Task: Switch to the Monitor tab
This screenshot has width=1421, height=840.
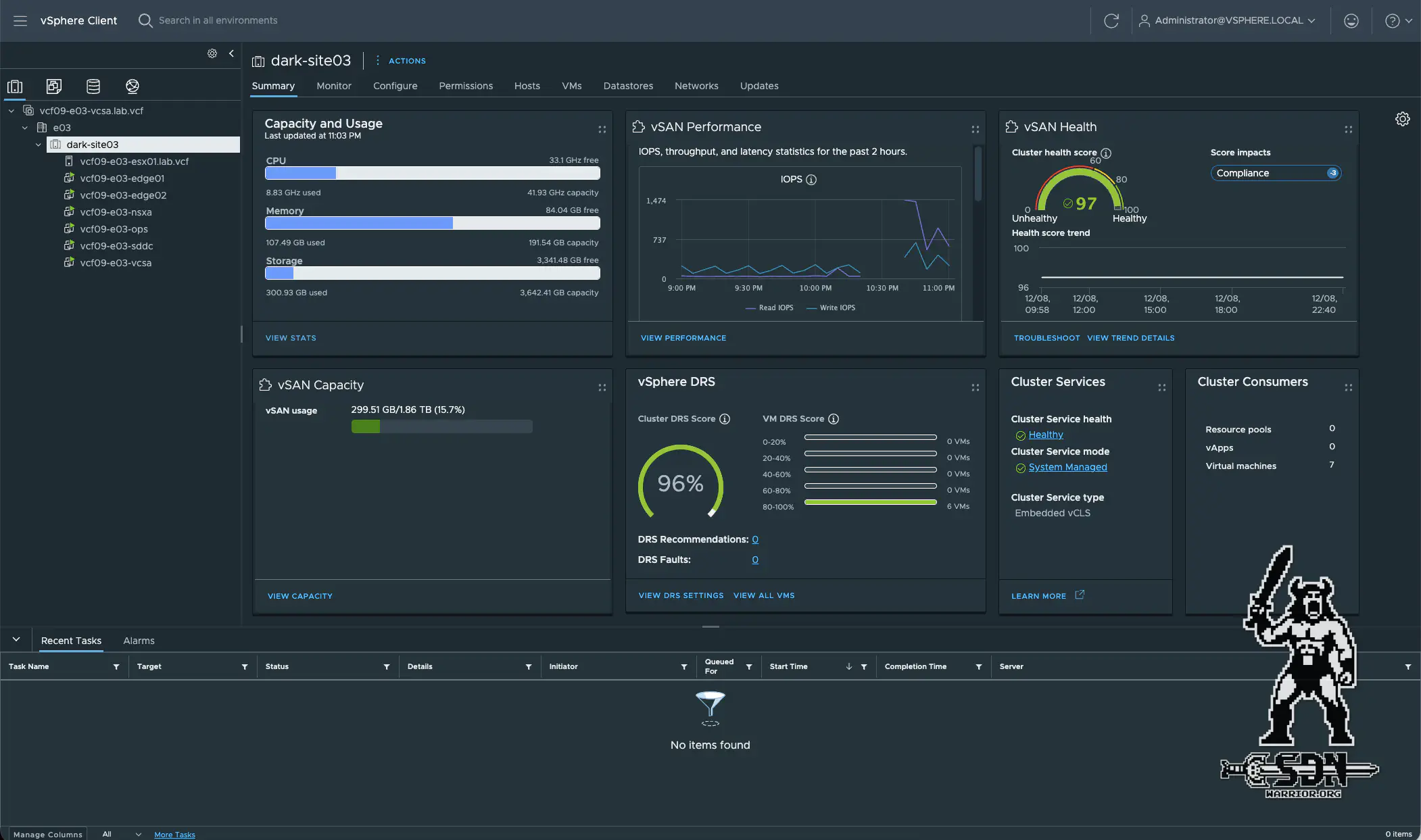Action: 334,86
